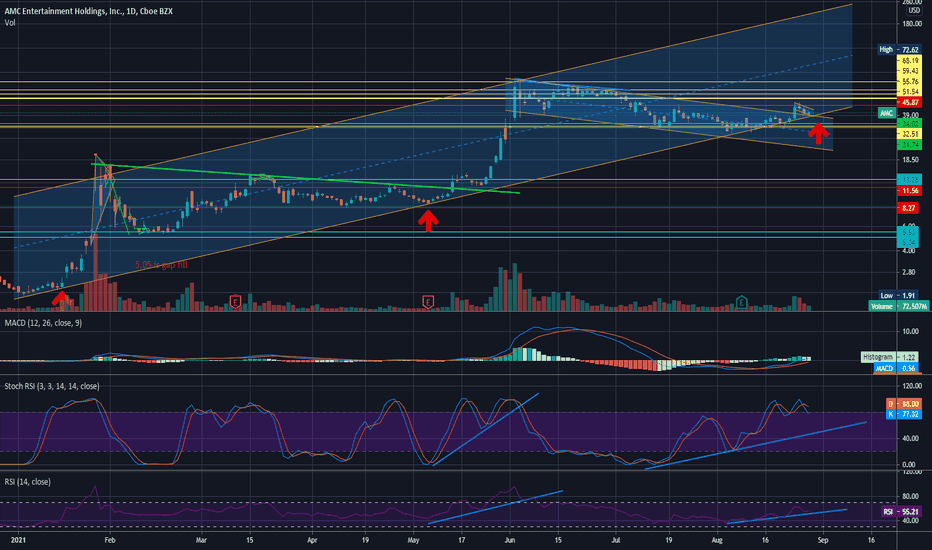This screenshot has width=932, height=550.
Task: Click the May date label on time axis
Action: pyautogui.click(x=414, y=540)
